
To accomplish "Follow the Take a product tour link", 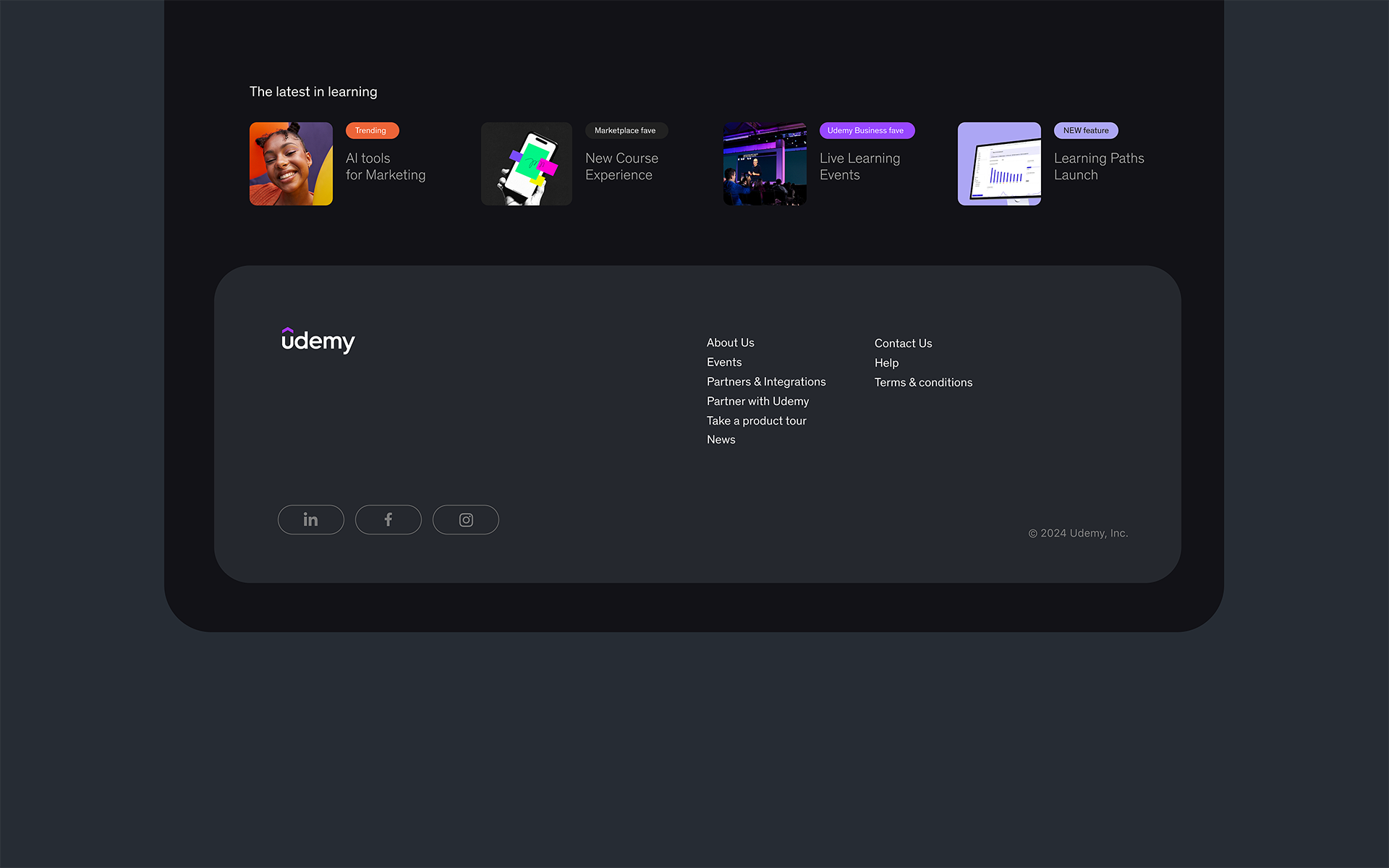I will pyautogui.click(x=756, y=421).
